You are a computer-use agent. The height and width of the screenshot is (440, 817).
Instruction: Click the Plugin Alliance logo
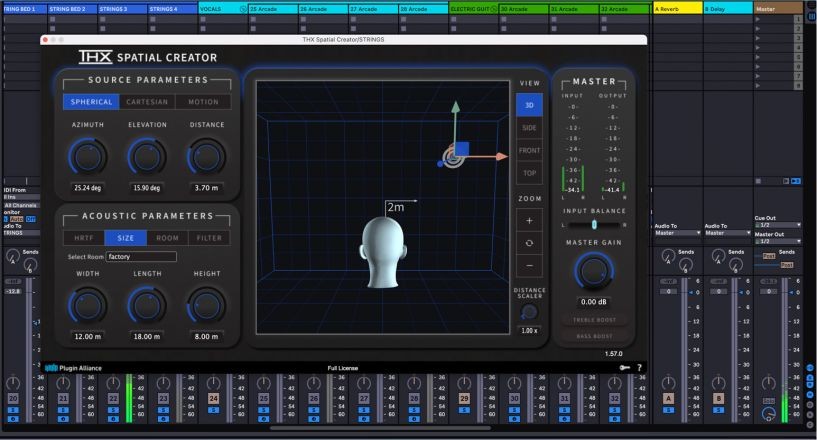(x=75, y=368)
